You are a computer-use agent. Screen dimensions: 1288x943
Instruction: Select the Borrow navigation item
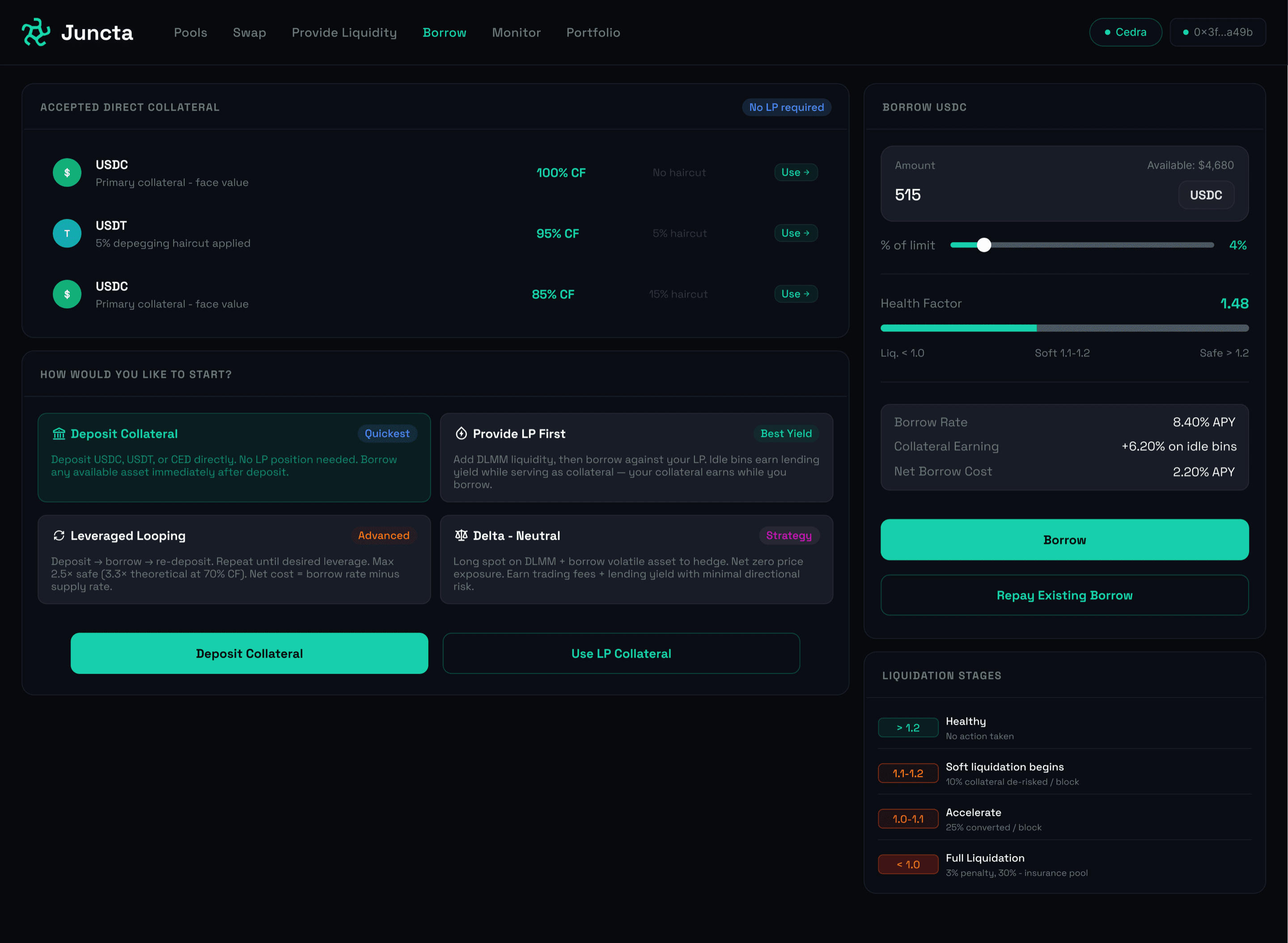(444, 33)
